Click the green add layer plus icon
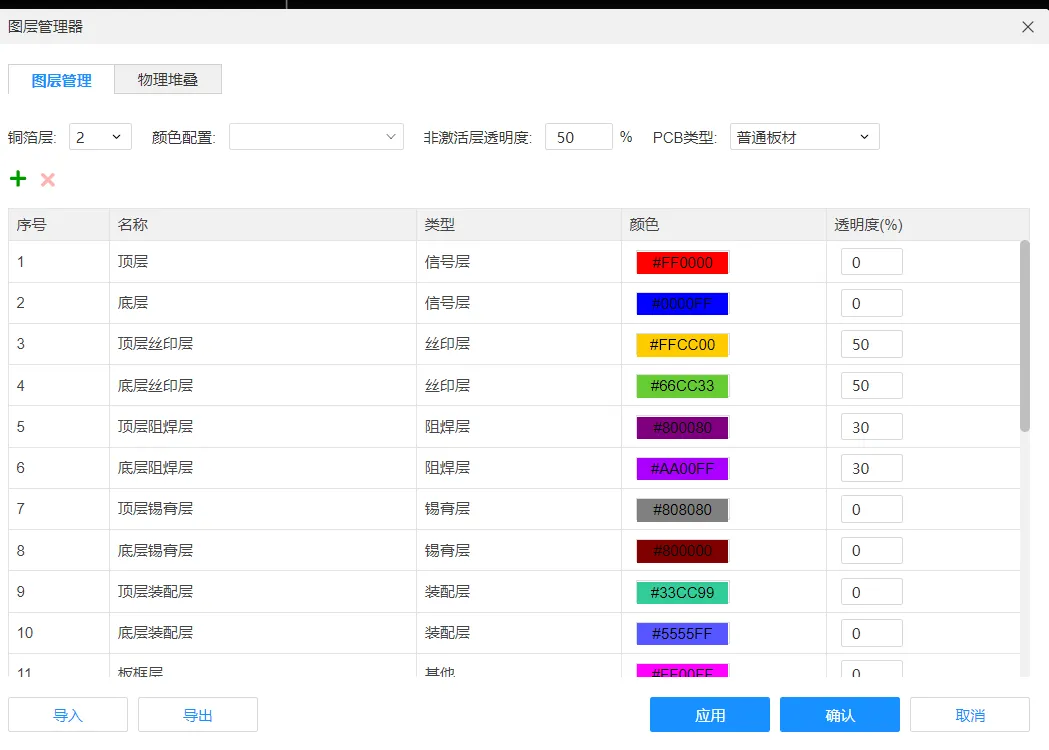 (x=18, y=179)
